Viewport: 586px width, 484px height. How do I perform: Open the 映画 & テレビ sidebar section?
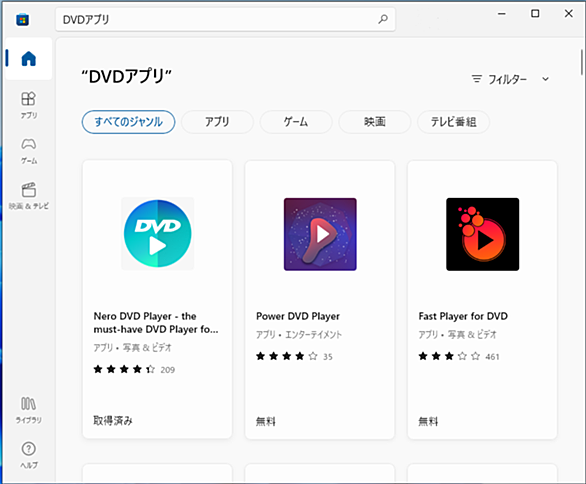tap(29, 196)
